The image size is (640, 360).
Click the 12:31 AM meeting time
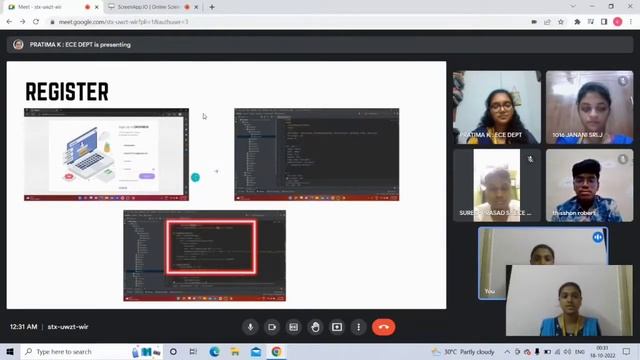click(x=23, y=327)
